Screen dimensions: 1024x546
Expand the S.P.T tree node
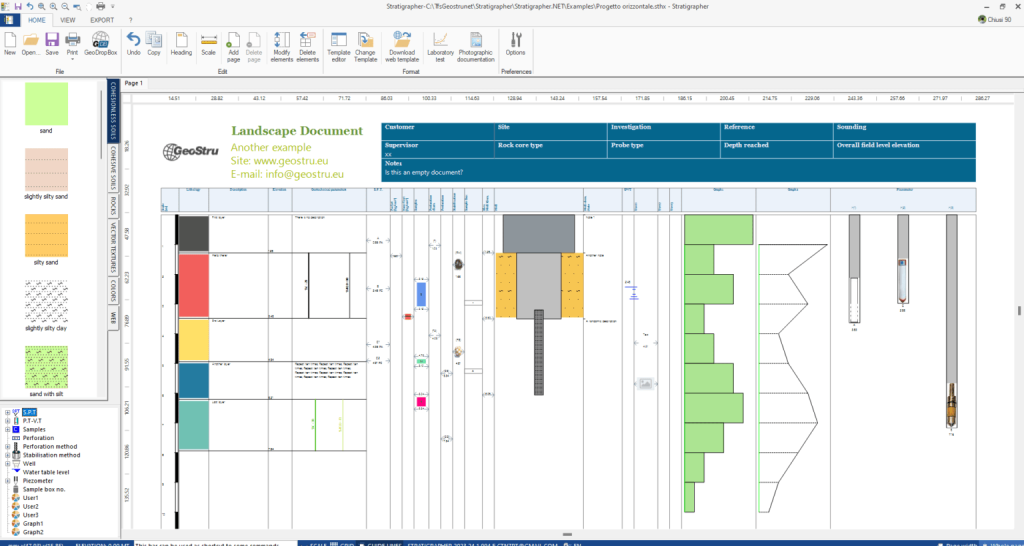7,412
